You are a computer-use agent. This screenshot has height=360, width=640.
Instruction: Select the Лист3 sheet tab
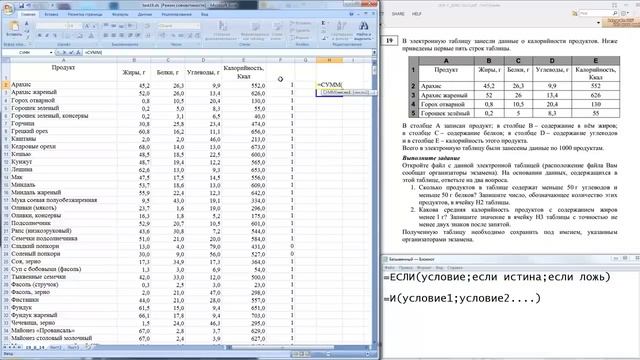click(73, 347)
